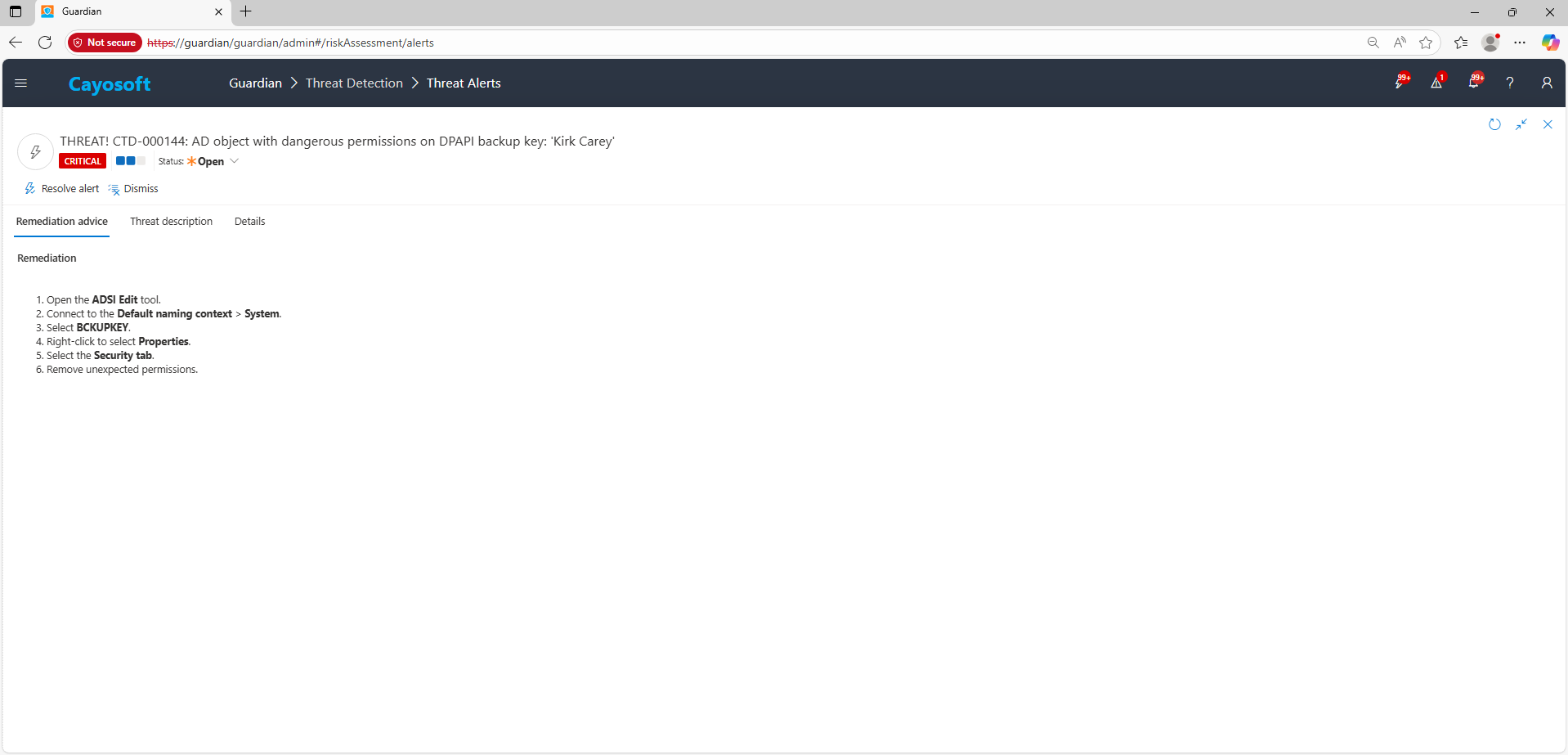Click the help question mark icon

1510,83
